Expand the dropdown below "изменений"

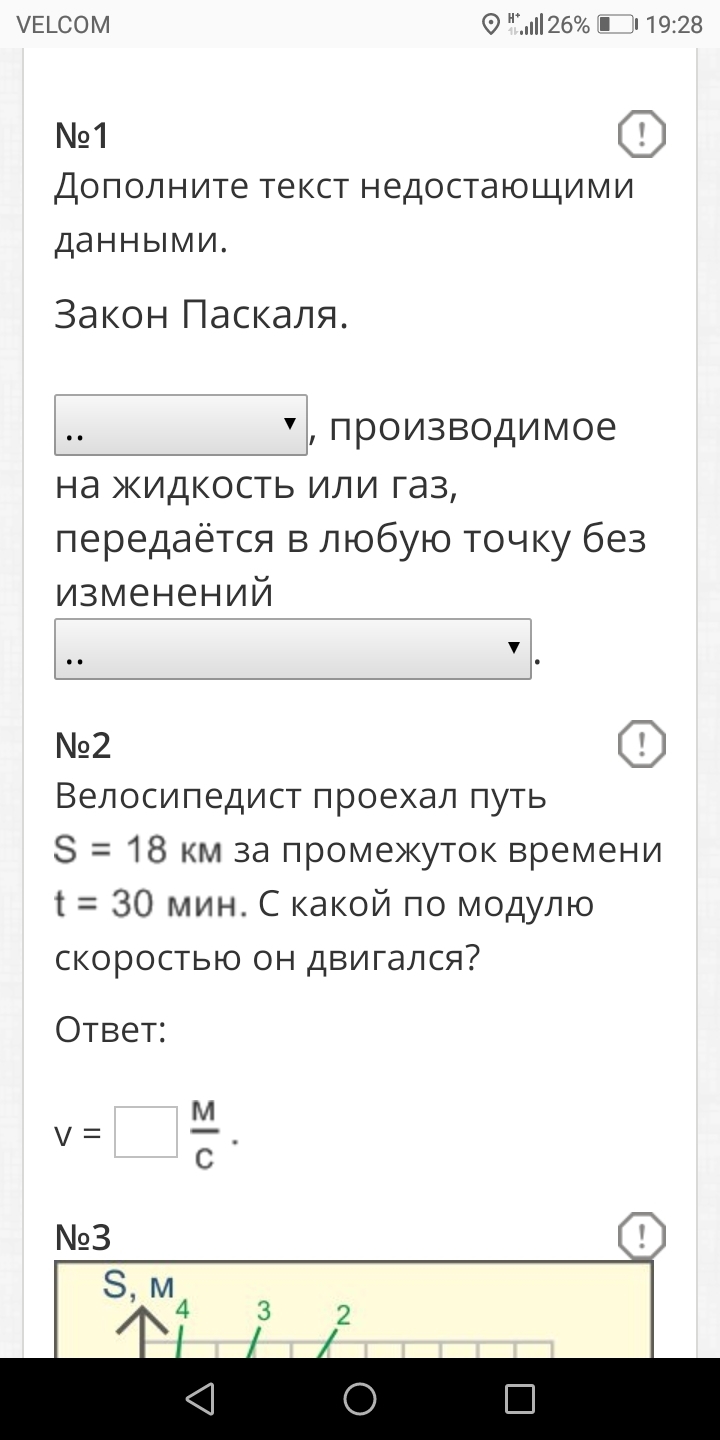(x=293, y=650)
